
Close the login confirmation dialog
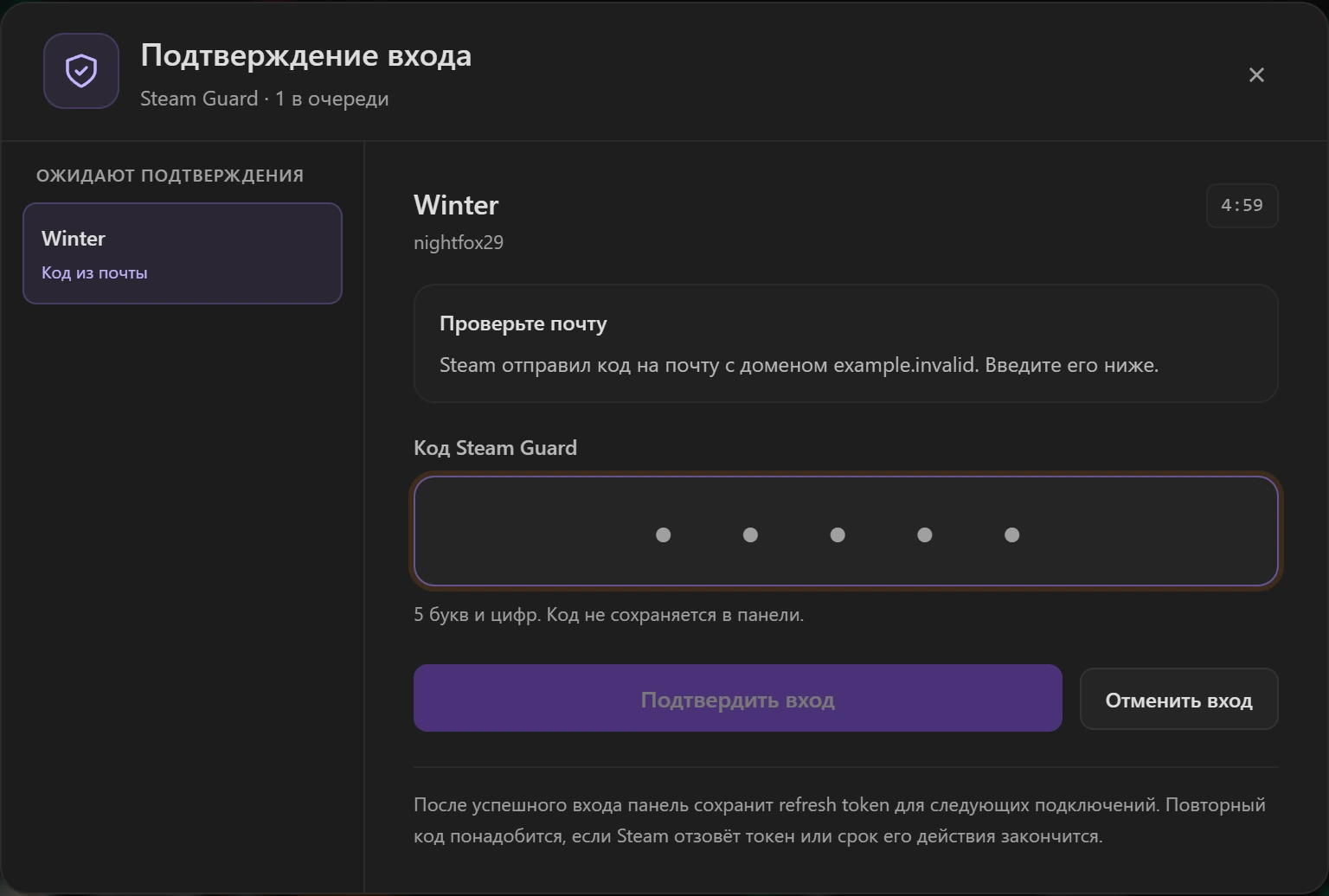pyautogui.click(x=1256, y=75)
